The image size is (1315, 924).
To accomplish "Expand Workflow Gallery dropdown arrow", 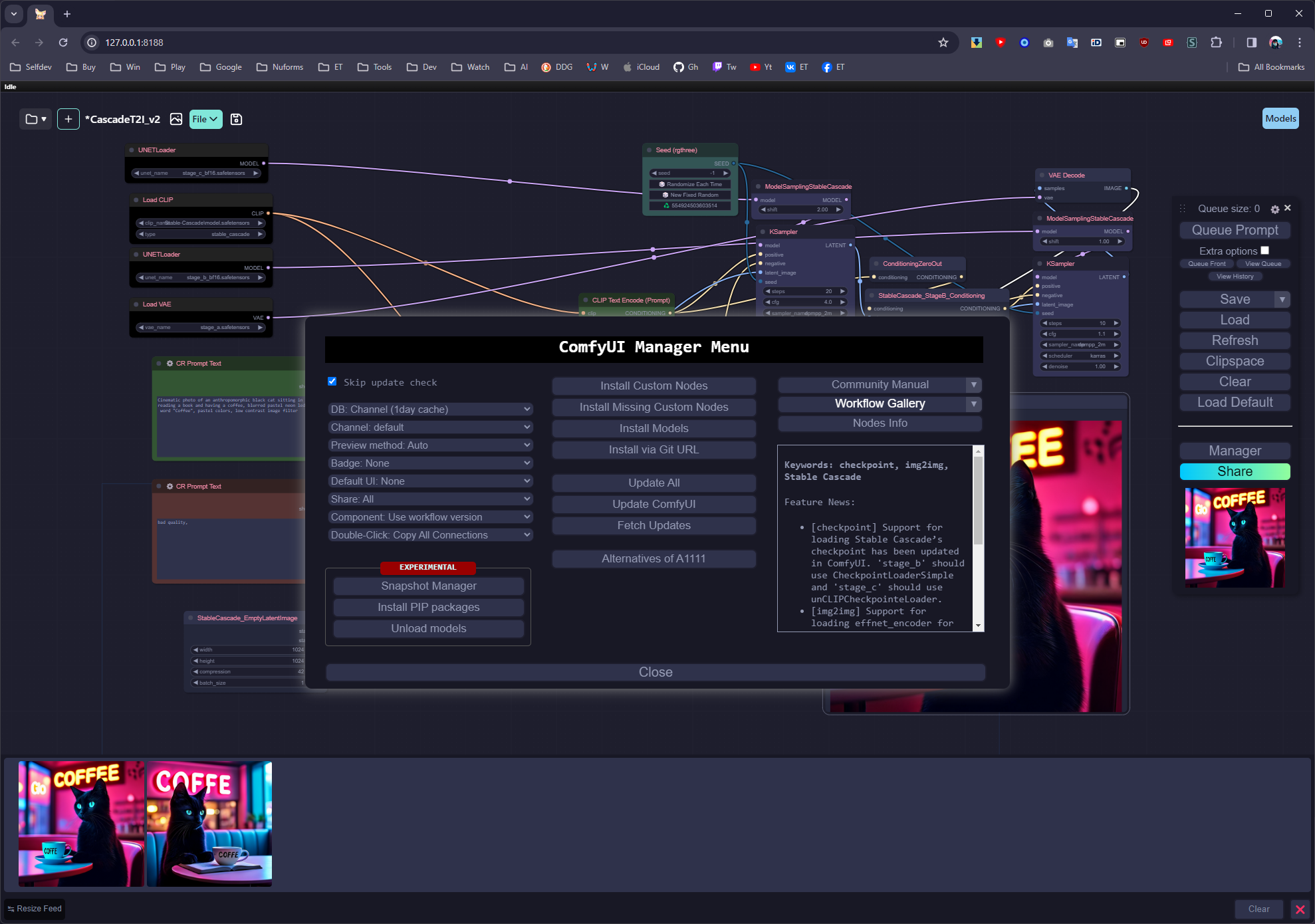I will pos(974,404).
